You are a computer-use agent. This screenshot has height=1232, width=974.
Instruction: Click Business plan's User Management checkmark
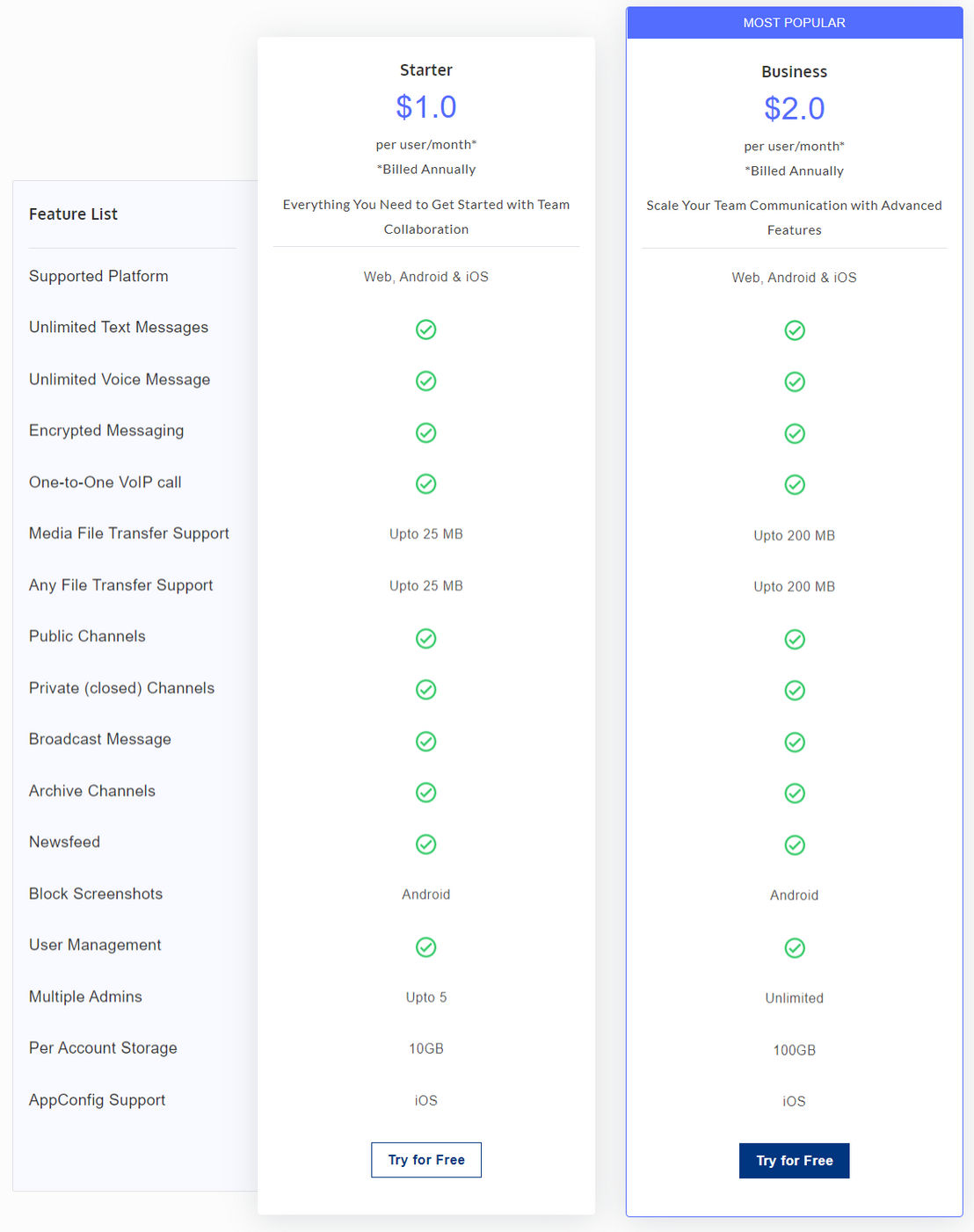tap(795, 947)
